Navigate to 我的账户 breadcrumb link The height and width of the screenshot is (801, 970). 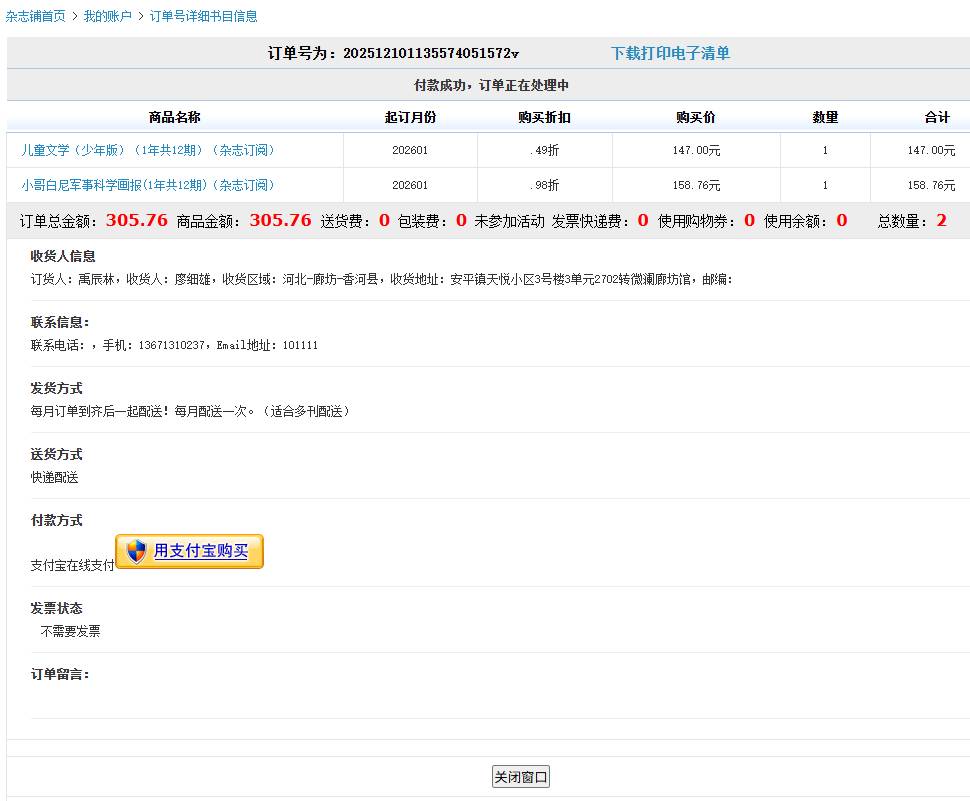point(107,16)
